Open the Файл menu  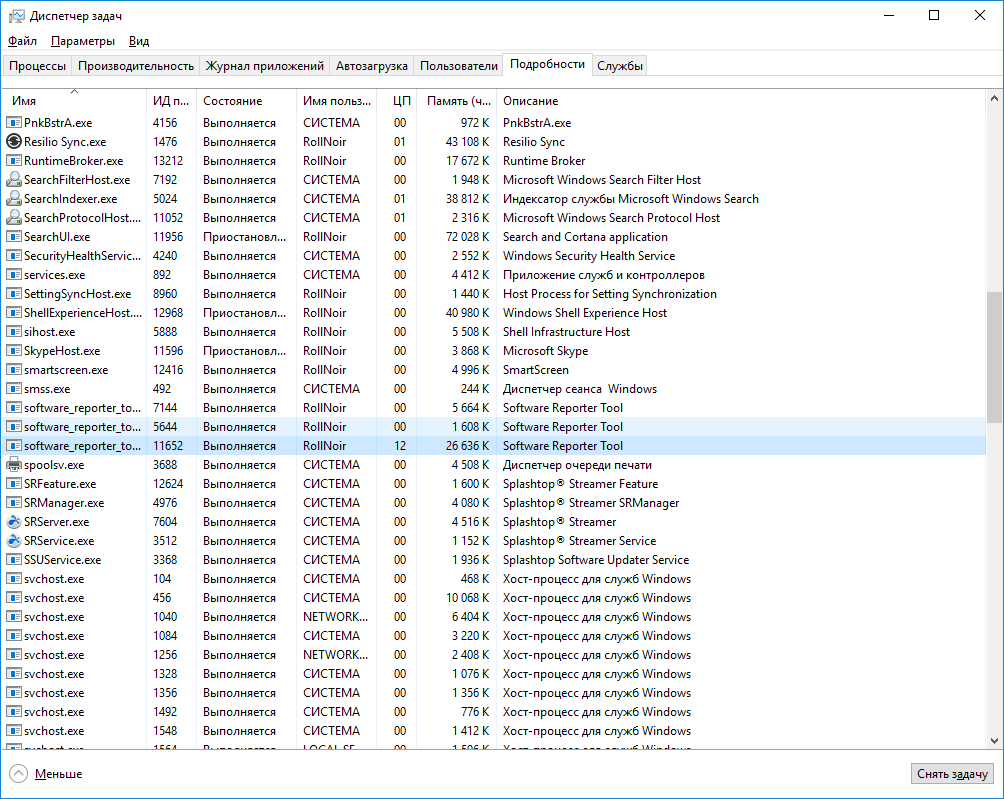pyautogui.click(x=22, y=41)
